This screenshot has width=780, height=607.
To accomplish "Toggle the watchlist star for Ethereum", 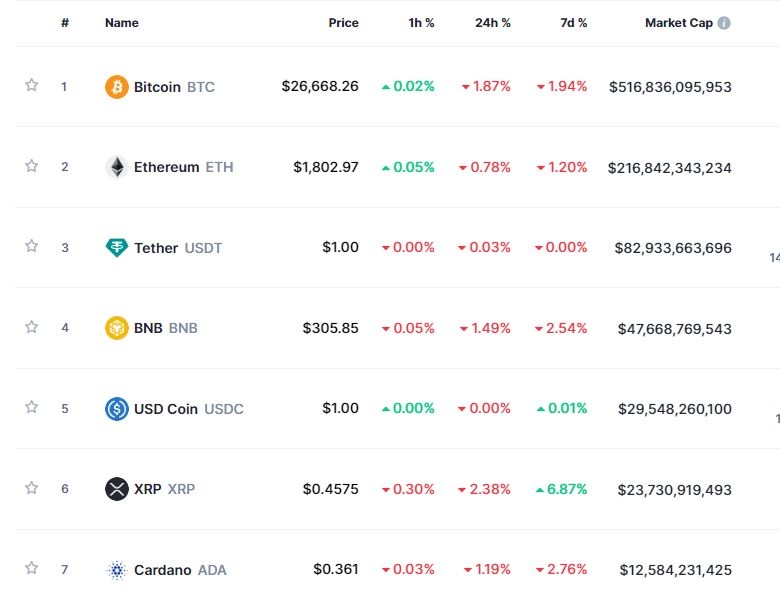I will coord(31,166).
